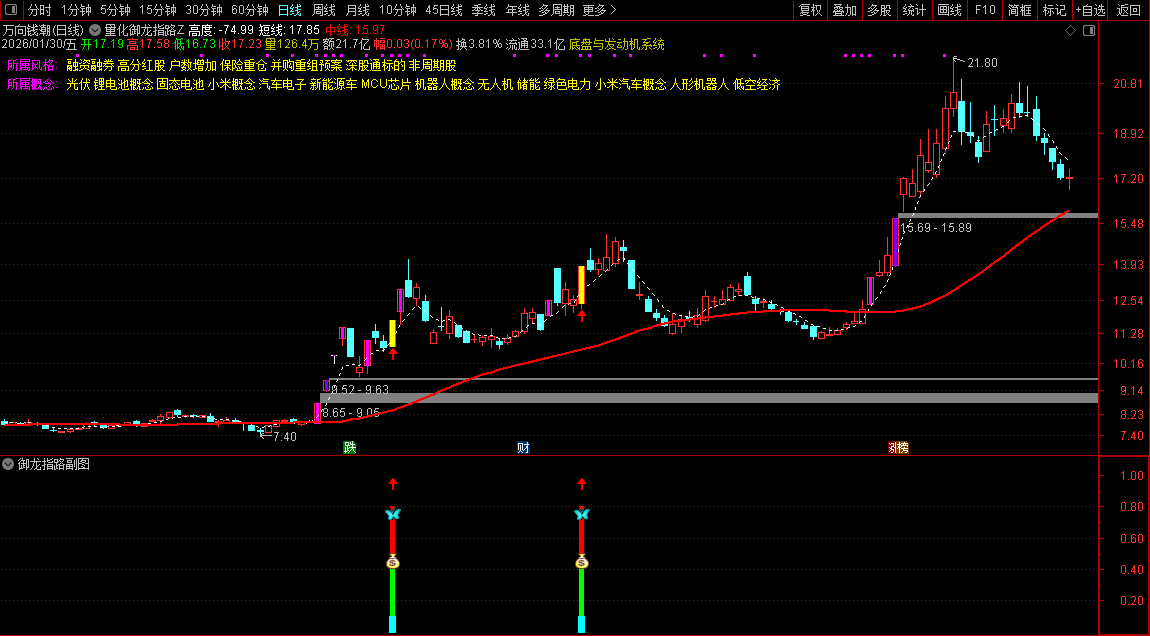This screenshot has width=1150, height=636.
Task: Select the 5分钟 period
Action: (115, 10)
